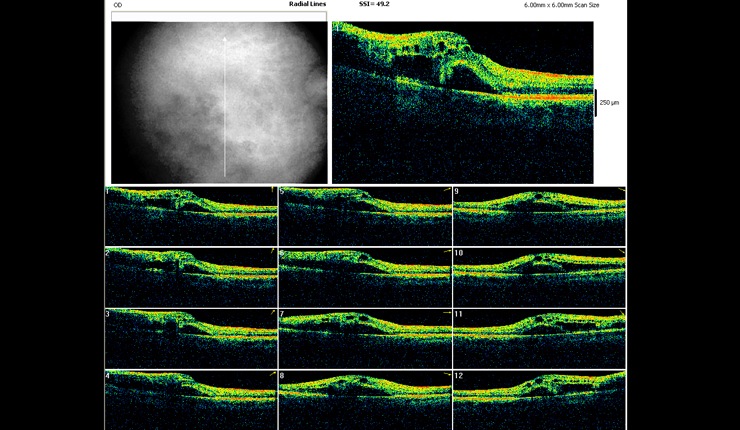Click the 250 µm scale bar
This screenshot has width=740, height=430.
597,102
